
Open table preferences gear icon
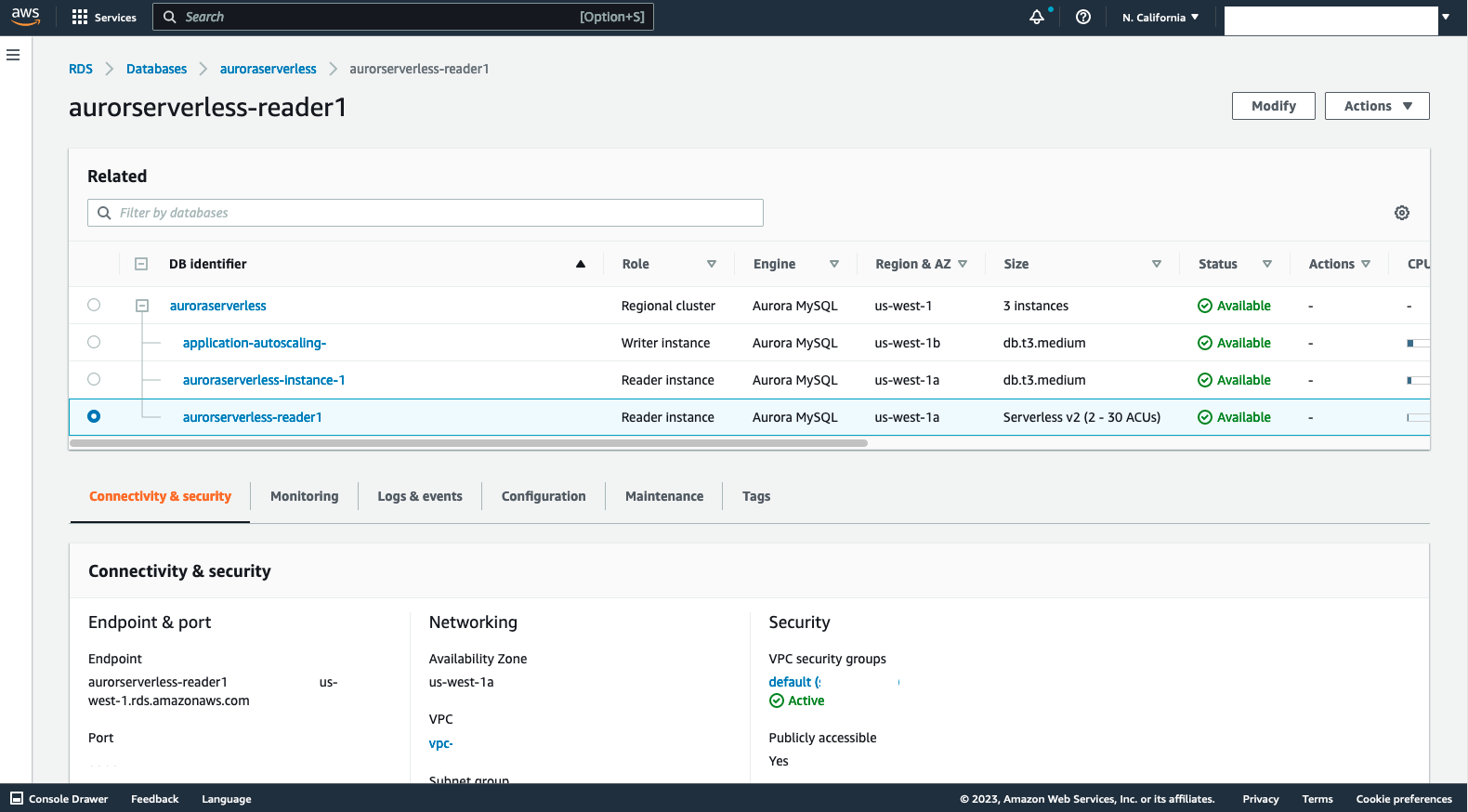(1402, 213)
